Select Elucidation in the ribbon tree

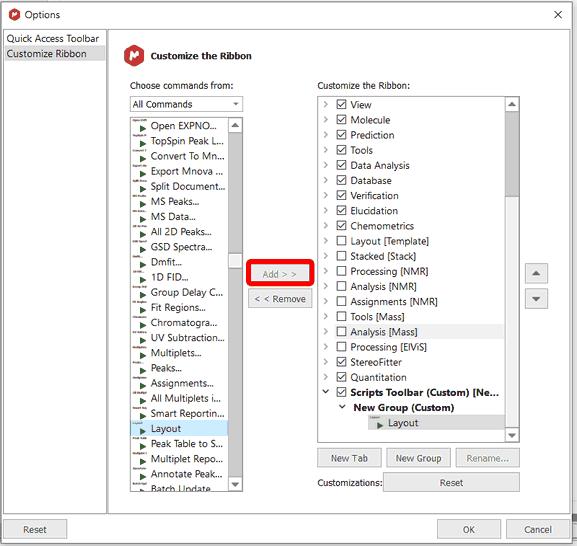374,211
